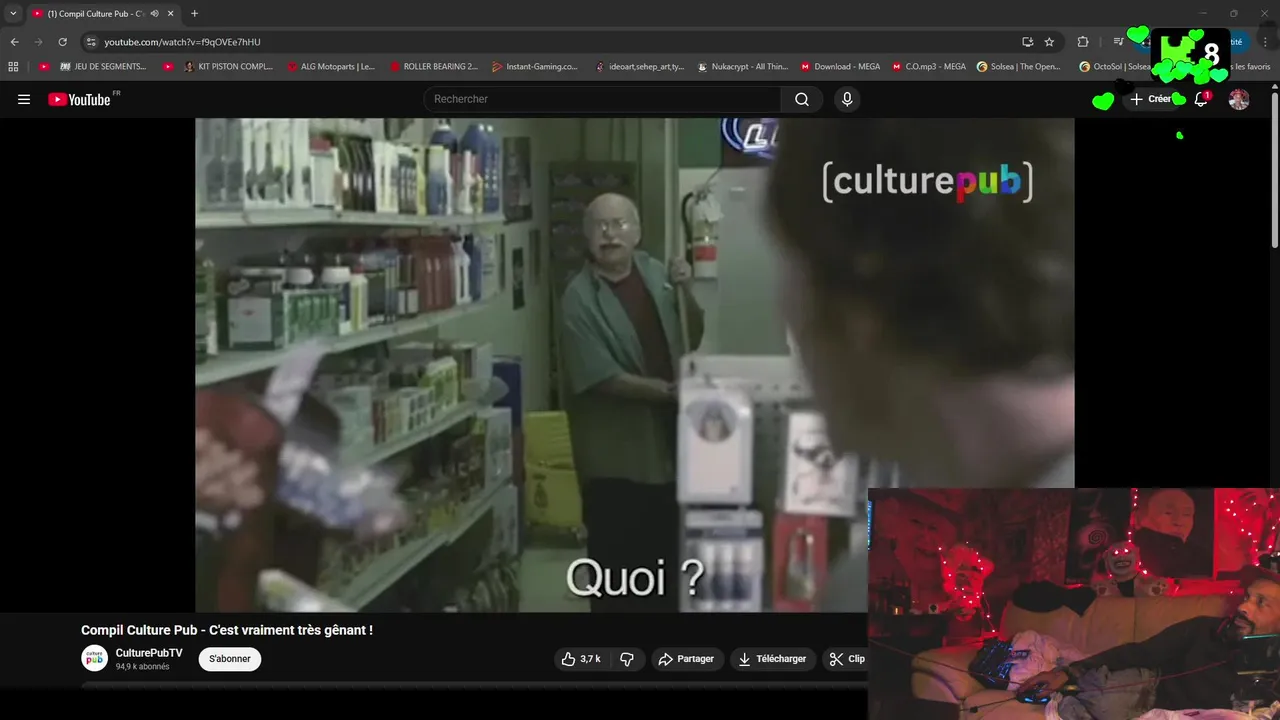The image size is (1280, 720).
Task: Go back with browser back arrow
Action: (x=14, y=42)
